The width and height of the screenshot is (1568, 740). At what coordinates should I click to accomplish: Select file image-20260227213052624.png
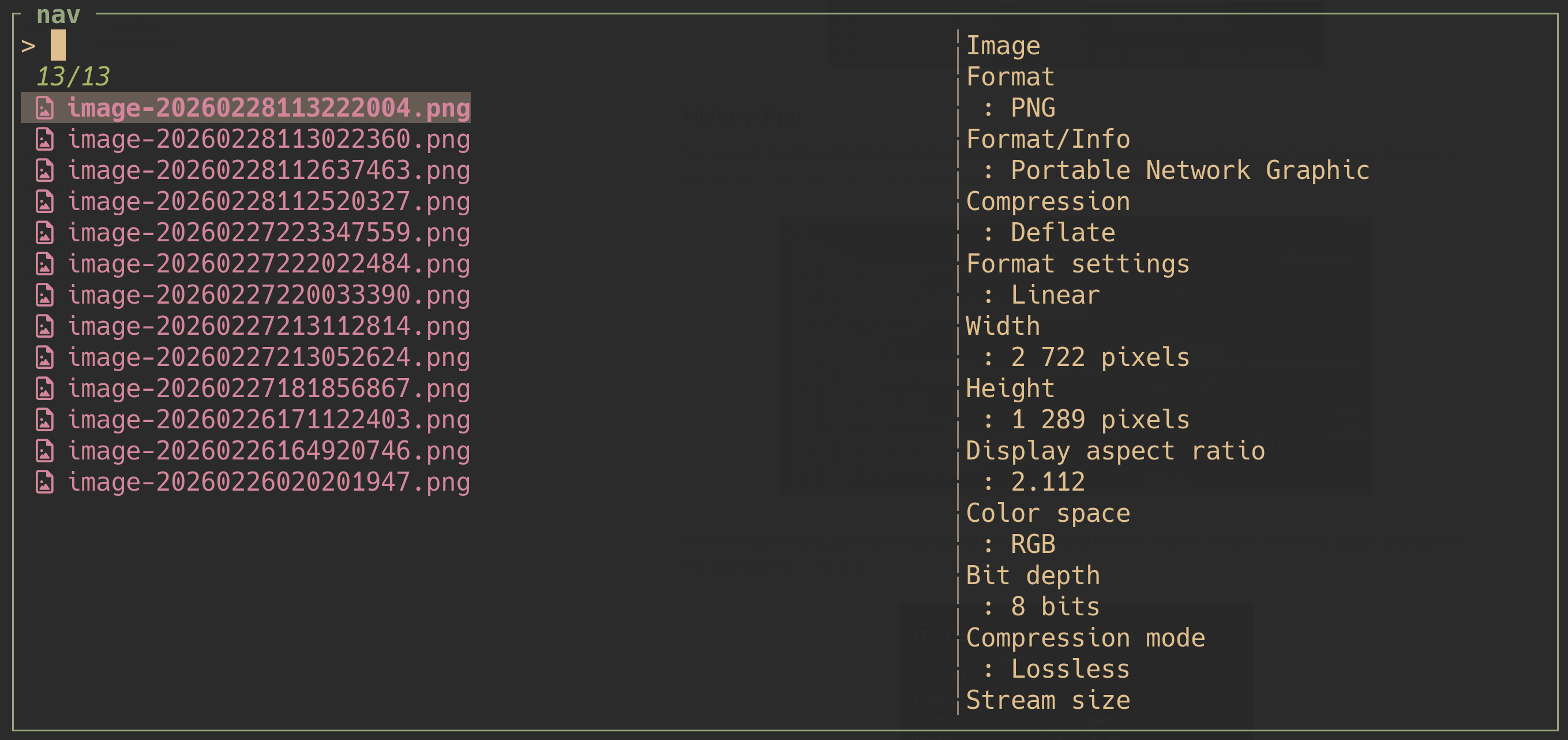(268, 357)
